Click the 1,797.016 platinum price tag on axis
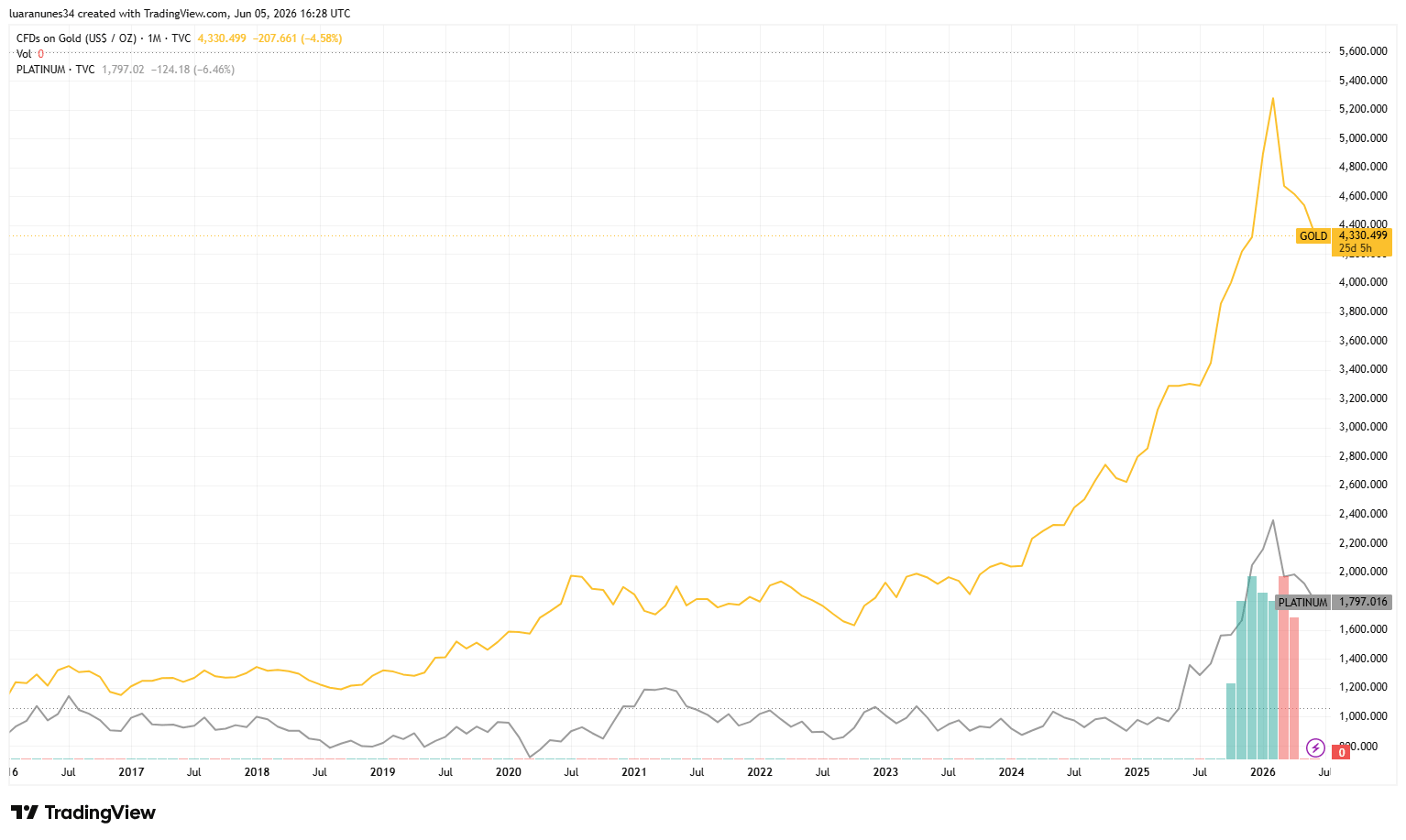Image resolution: width=1406 pixels, height=840 pixels. point(1363,602)
